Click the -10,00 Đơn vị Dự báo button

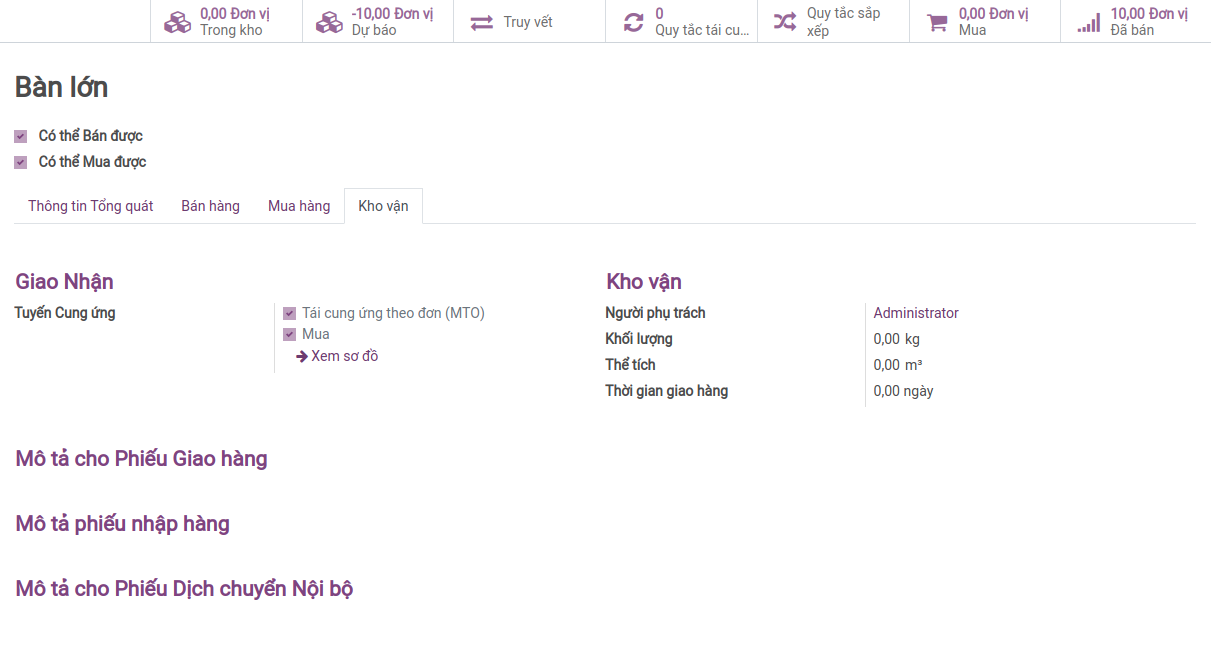(378, 22)
